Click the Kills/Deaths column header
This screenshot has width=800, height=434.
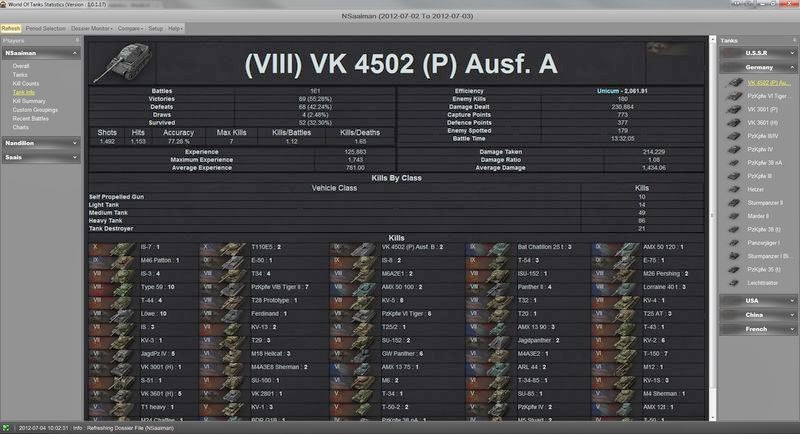click(360, 133)
